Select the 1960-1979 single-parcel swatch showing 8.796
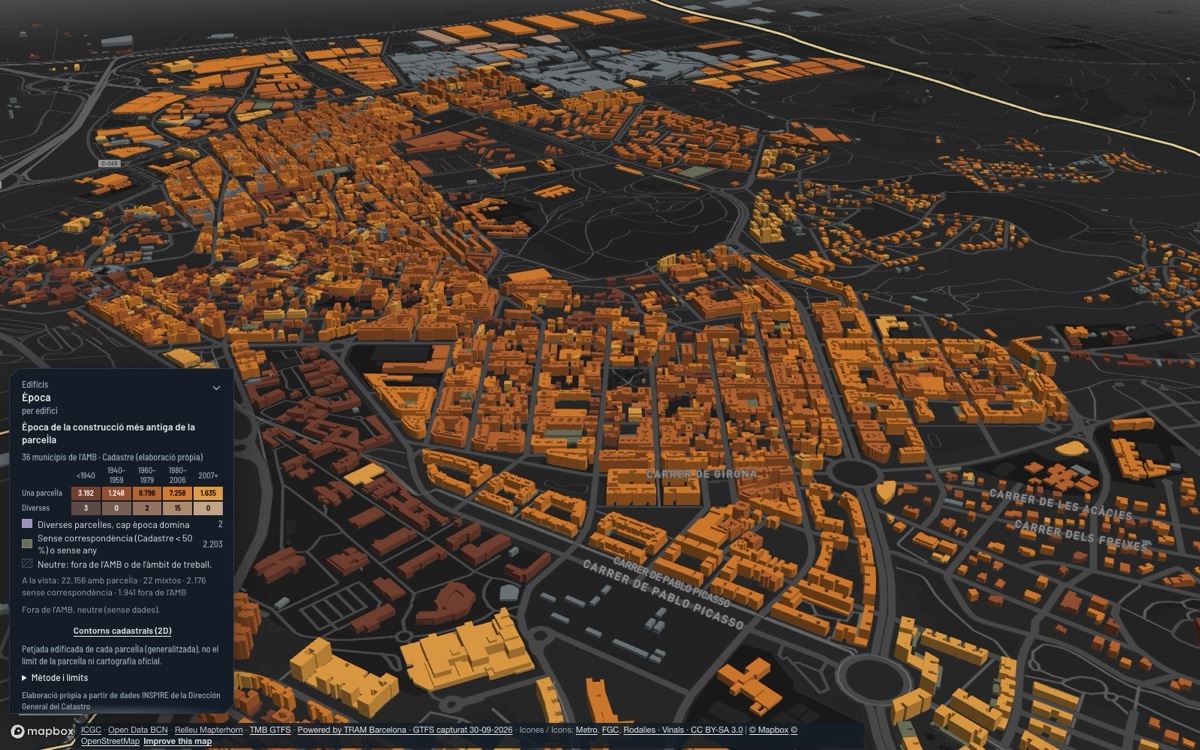Image resolution: width=1200 pixels, height=750 pixels. [147, 493]
